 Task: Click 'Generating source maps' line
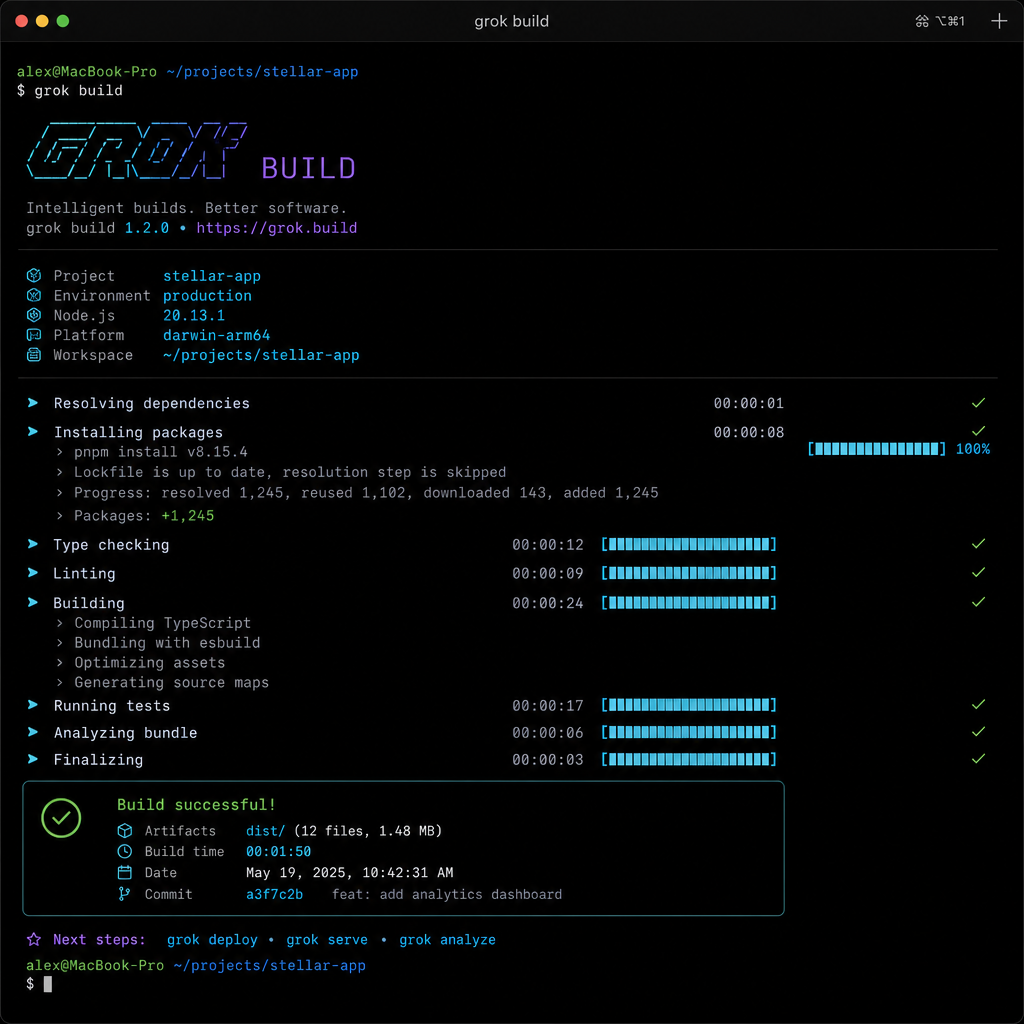171,682
